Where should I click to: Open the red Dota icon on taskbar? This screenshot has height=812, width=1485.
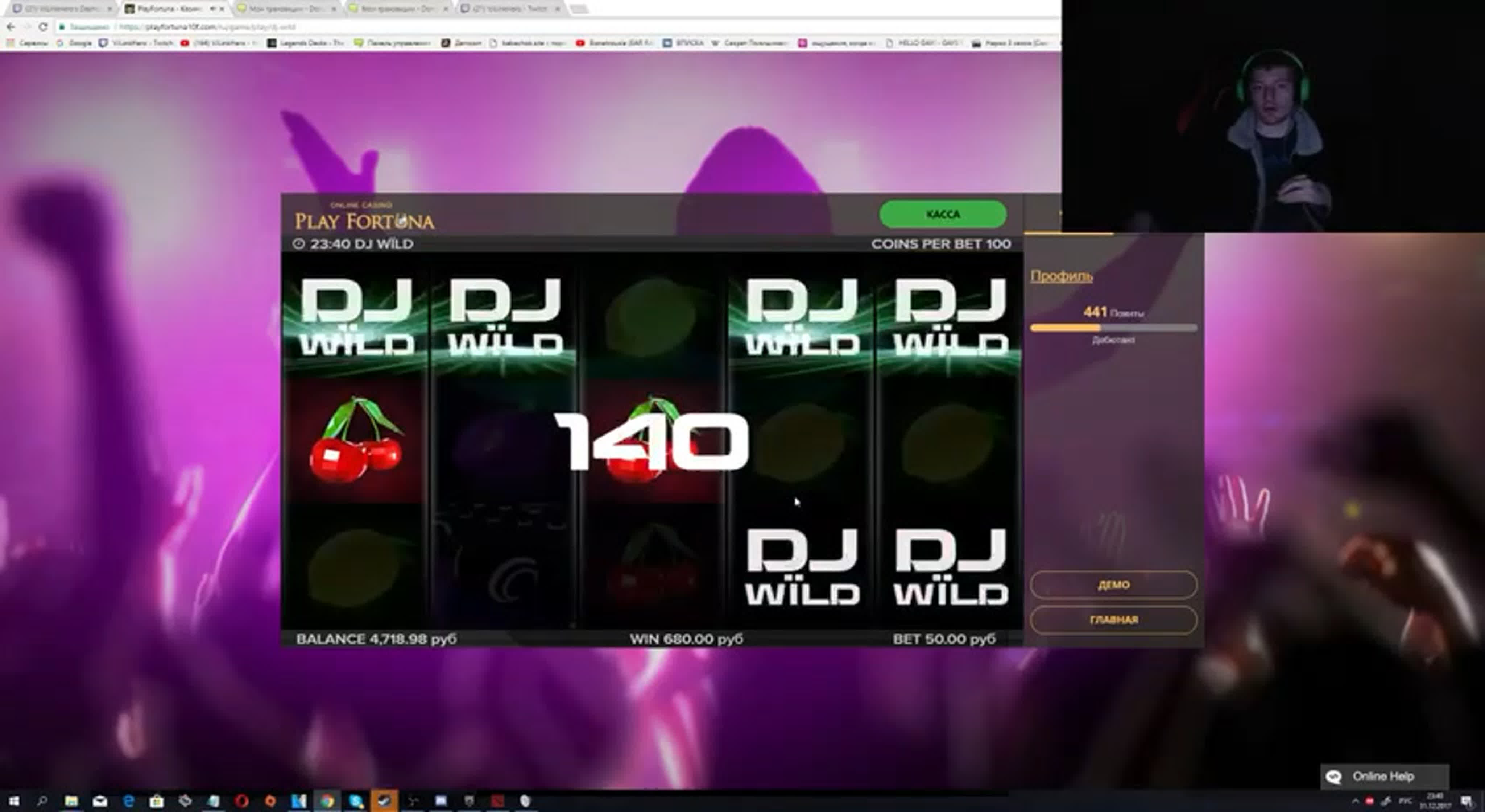[497, 801]
